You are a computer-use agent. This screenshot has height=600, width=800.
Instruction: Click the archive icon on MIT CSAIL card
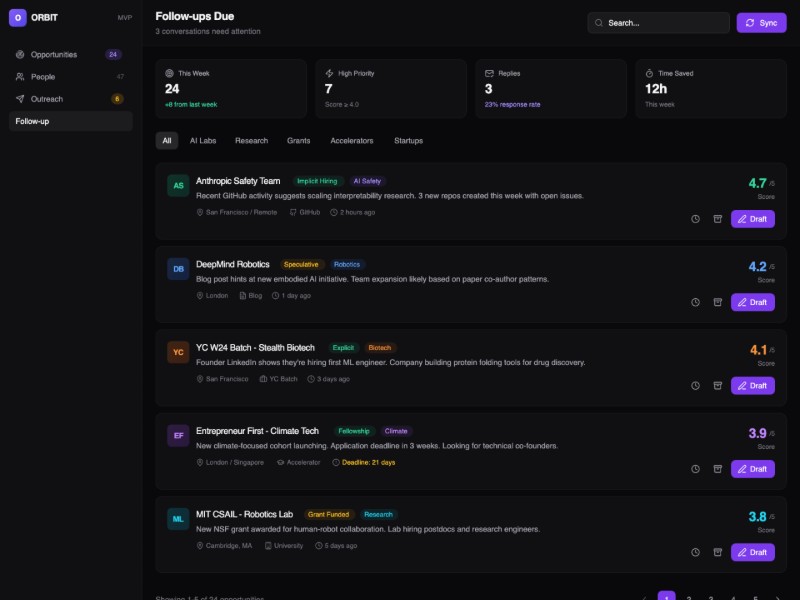[717, 552]
